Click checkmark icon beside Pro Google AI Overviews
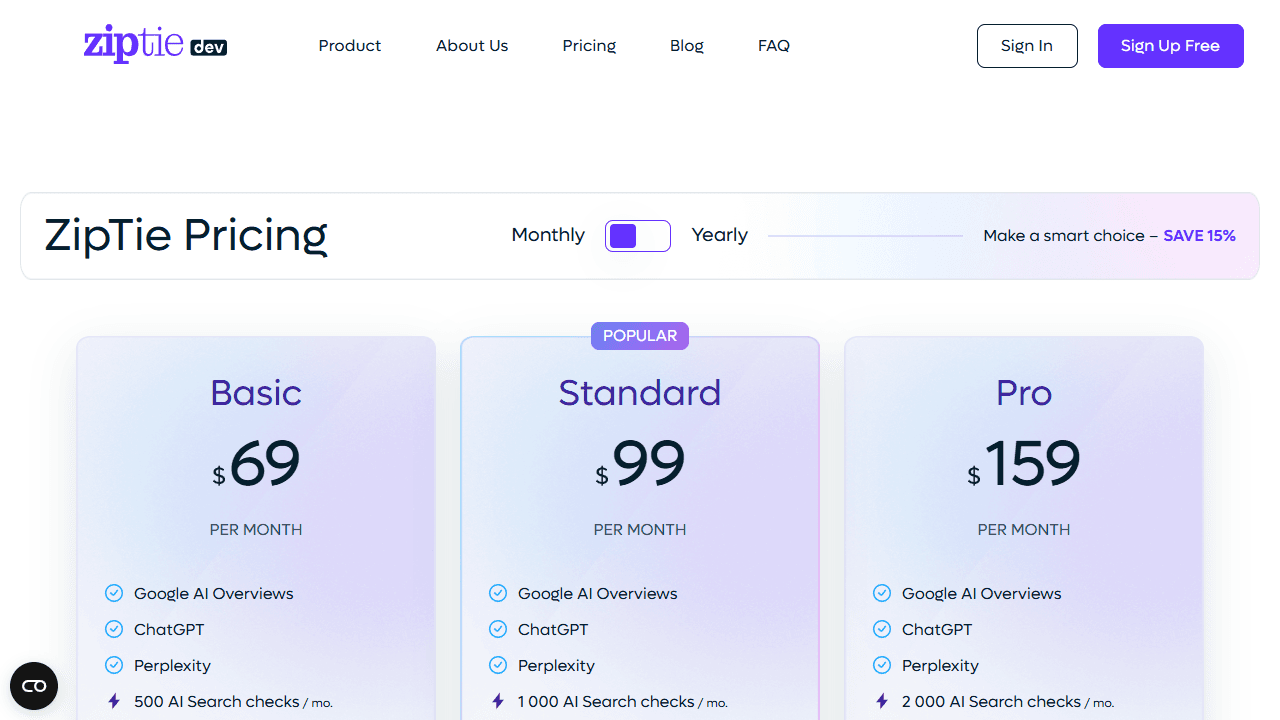 882,593
